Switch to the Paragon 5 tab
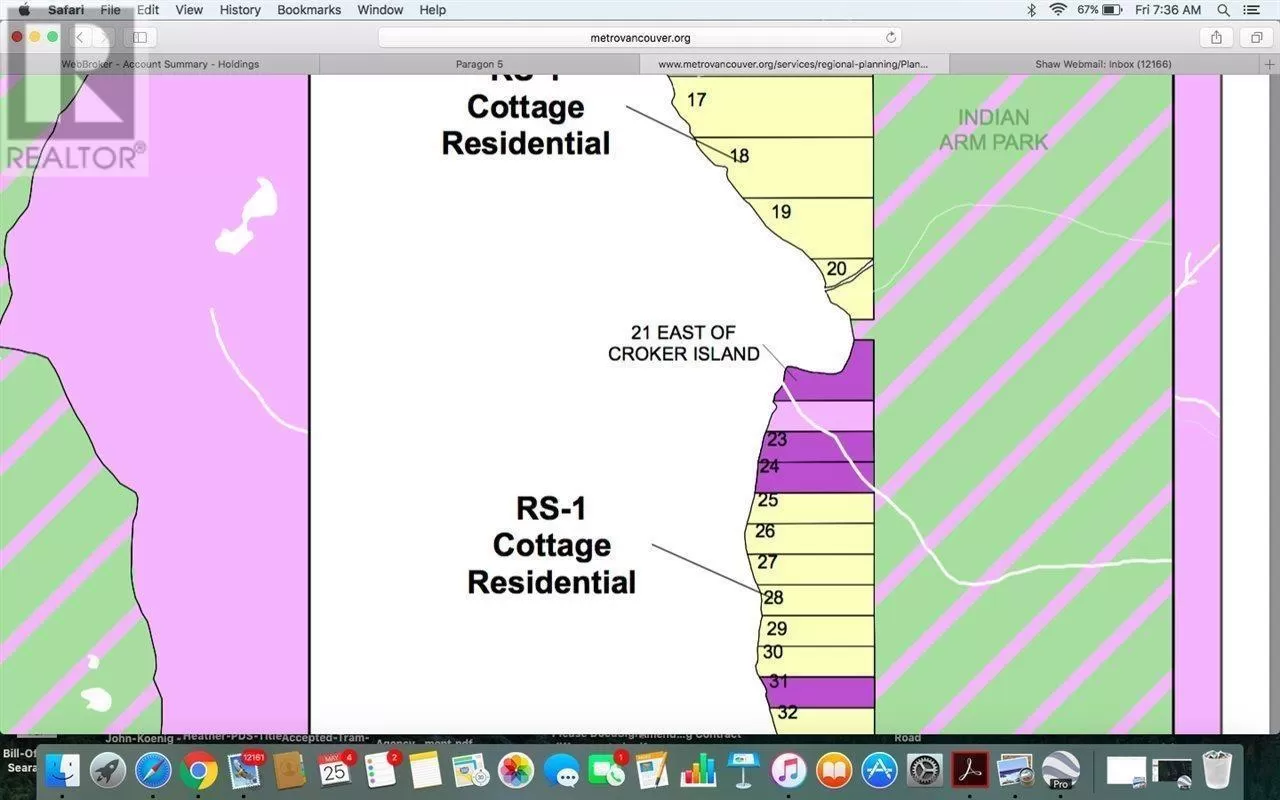Image resolution: width=1280 pixels, height=800 pixels. coord(479,64)
